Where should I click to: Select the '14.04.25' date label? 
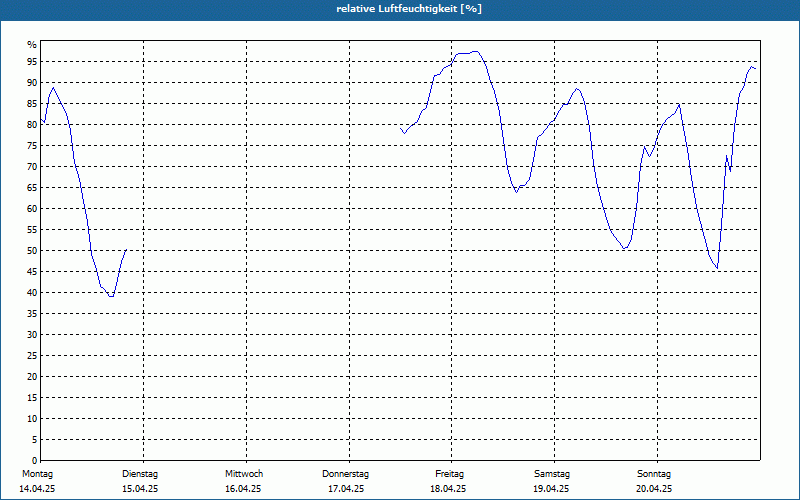pyautogui.click(x=37, y=489)
